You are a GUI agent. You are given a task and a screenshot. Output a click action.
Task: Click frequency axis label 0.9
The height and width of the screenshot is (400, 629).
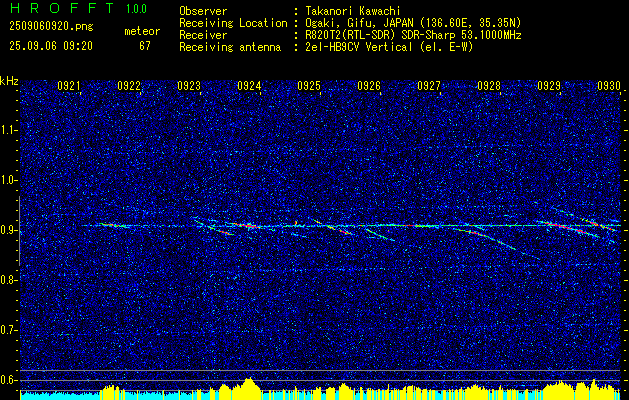point(8,230)
